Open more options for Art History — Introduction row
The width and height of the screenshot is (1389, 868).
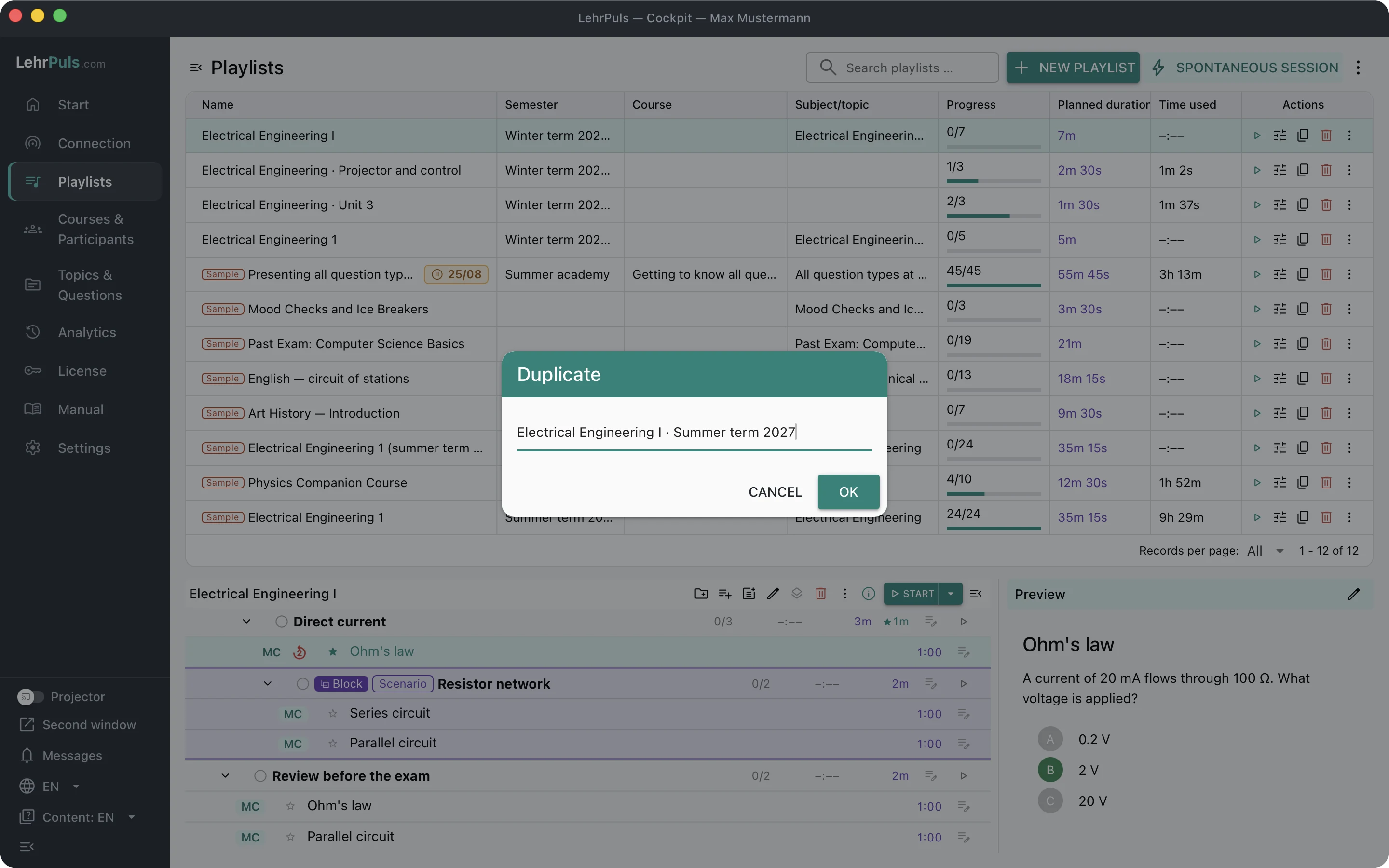(1349, 413)
